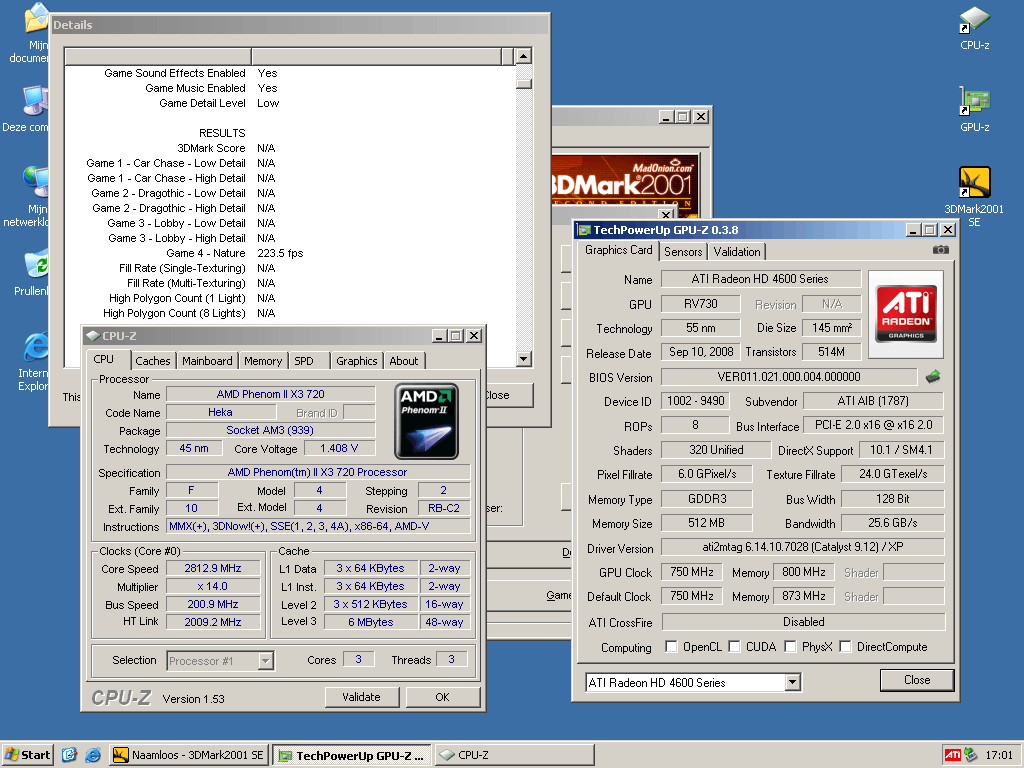1024x768 pixels.
Task: Click the GPU-Z screenshot camera icon
Action: tap(940, 250)
